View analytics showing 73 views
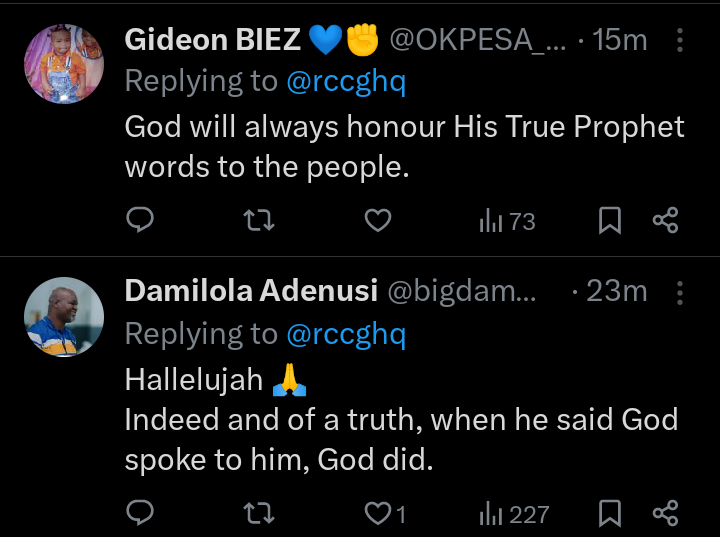720x537 pixels. (x=507, y=221)
